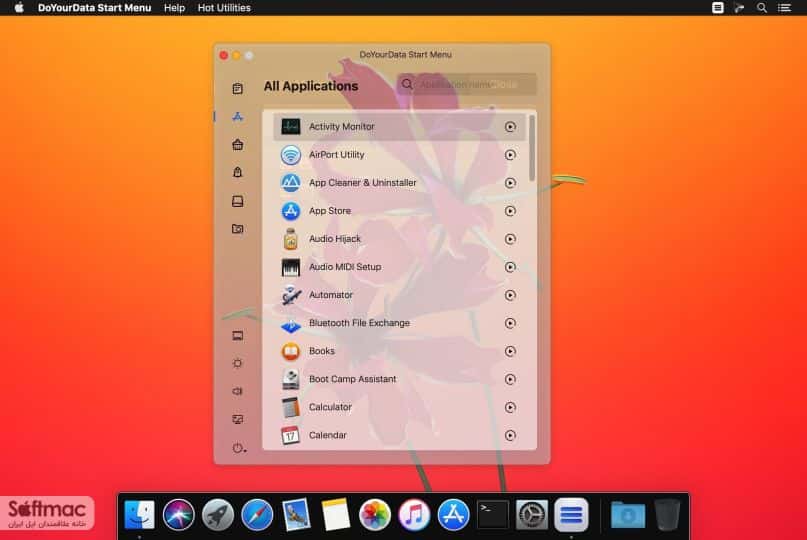Screen dimensions: 807x540
Task: Open Terminal from the Dock
Action: coord(493,514)
